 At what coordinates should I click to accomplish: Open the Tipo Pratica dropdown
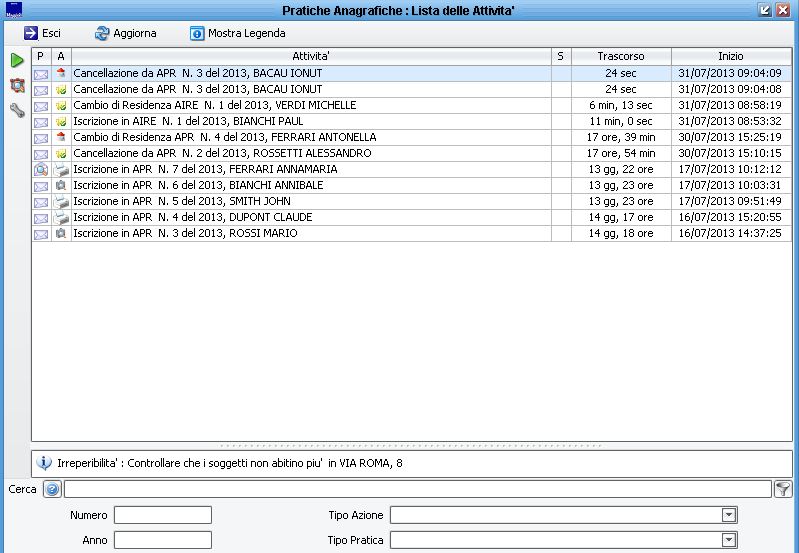coord(729,540)
